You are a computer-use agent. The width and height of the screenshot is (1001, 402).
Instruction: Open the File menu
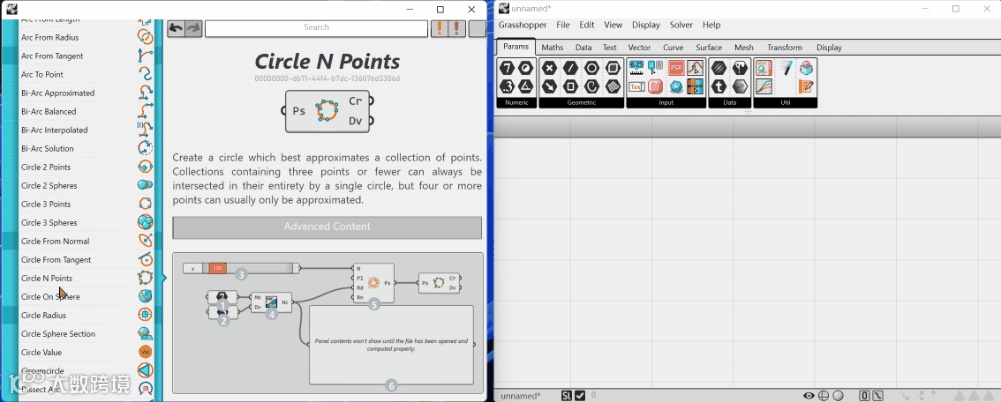point(563,25)
